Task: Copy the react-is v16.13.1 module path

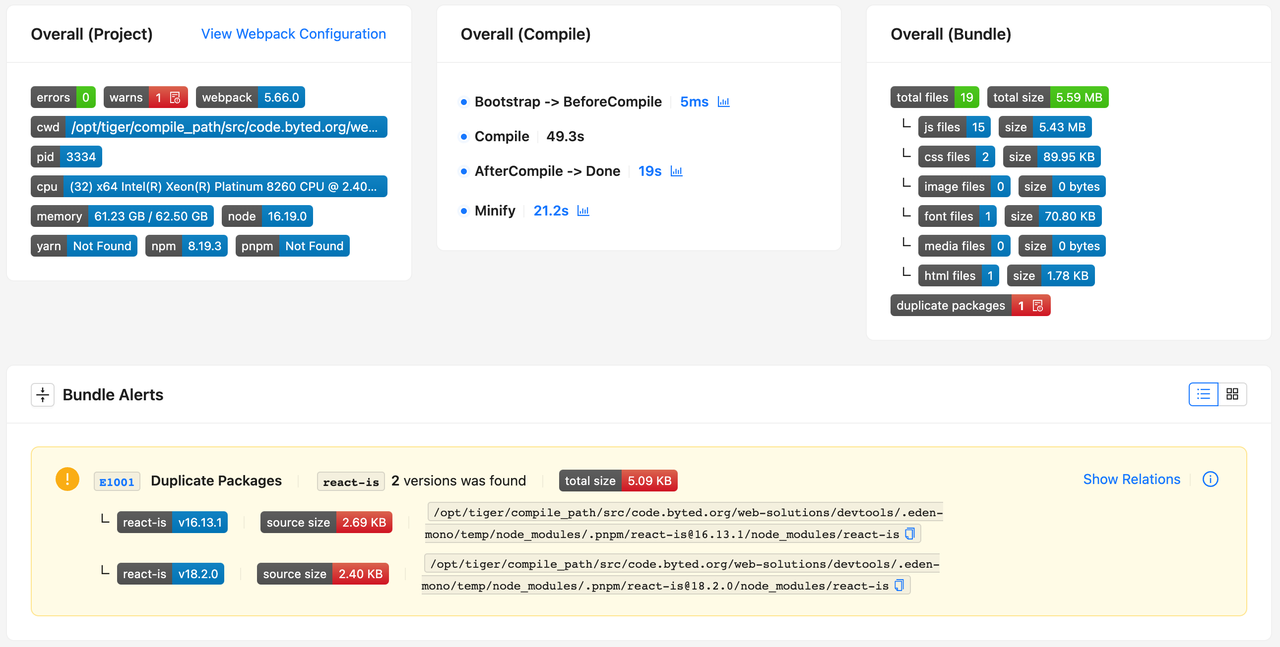Action: (x=909, y=534)
